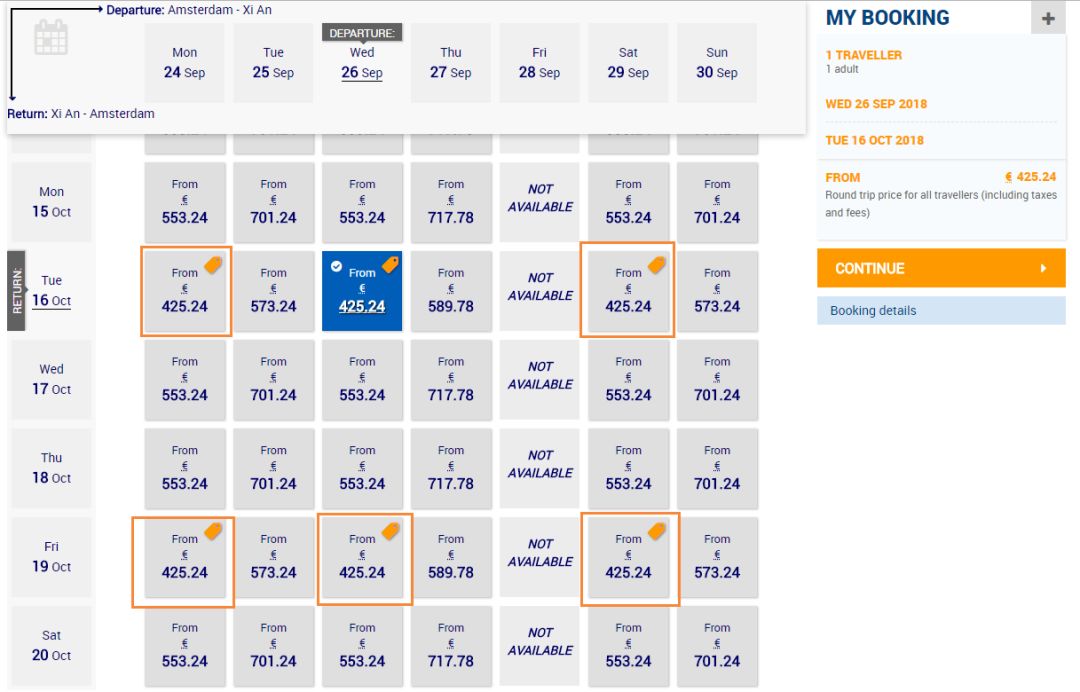
Task: Toggle the selected 425.24 fare checkmark cell
Action: tap(362, 291)
